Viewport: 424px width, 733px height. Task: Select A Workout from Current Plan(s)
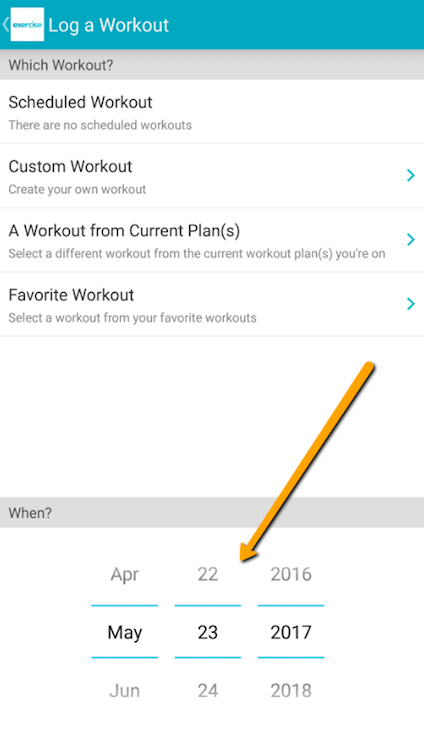click(x=212, y=240)
